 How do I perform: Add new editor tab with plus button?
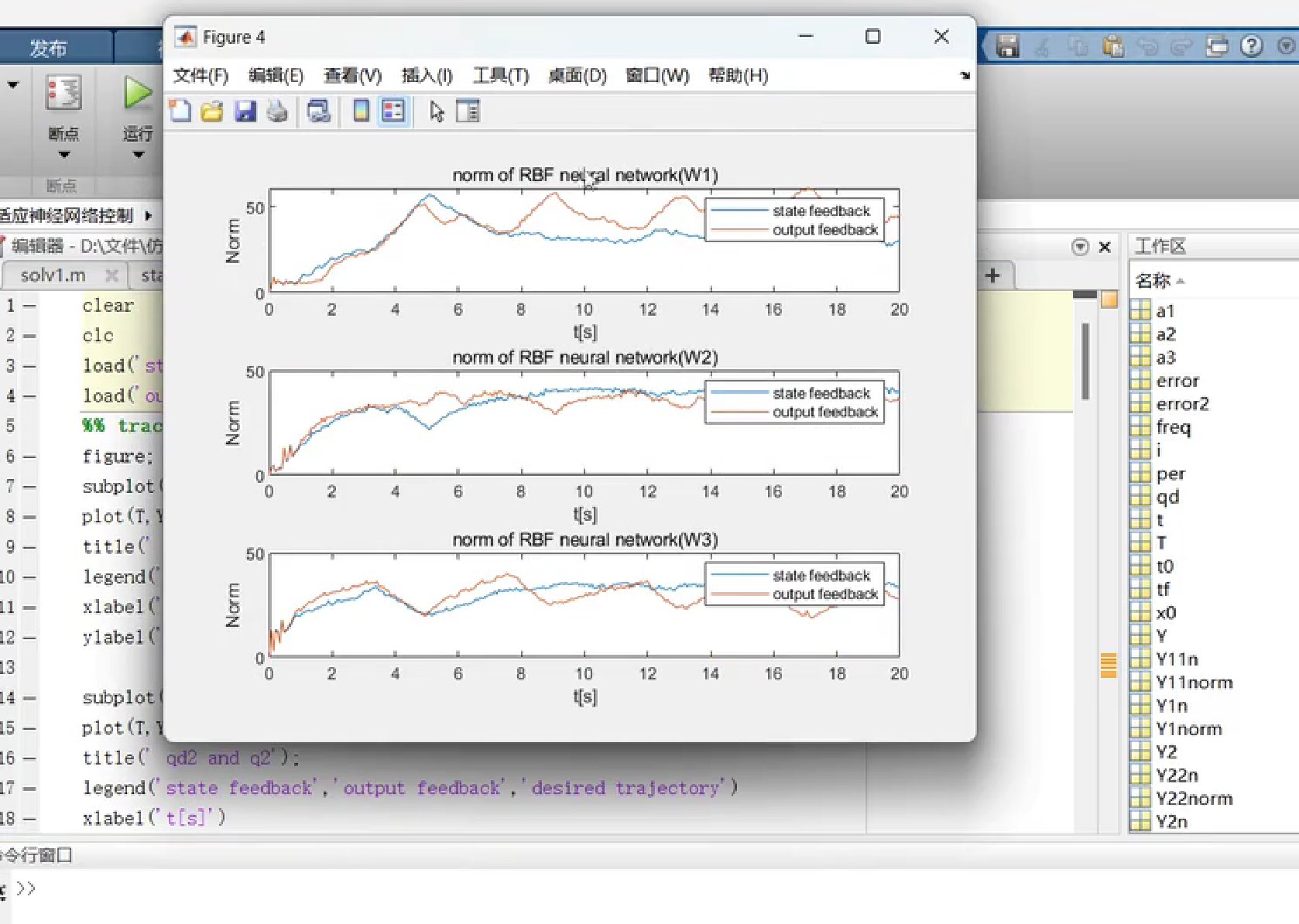992,275
